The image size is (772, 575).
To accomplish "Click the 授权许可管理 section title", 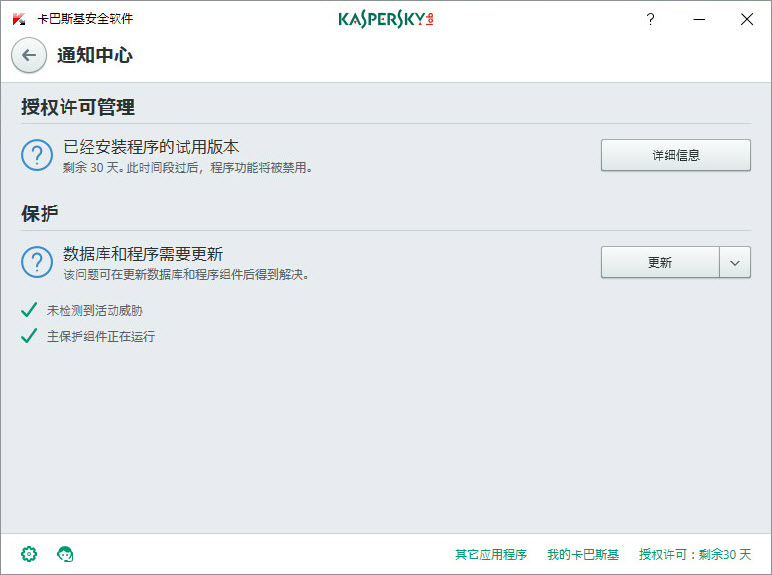I will (x=78, y=107).
